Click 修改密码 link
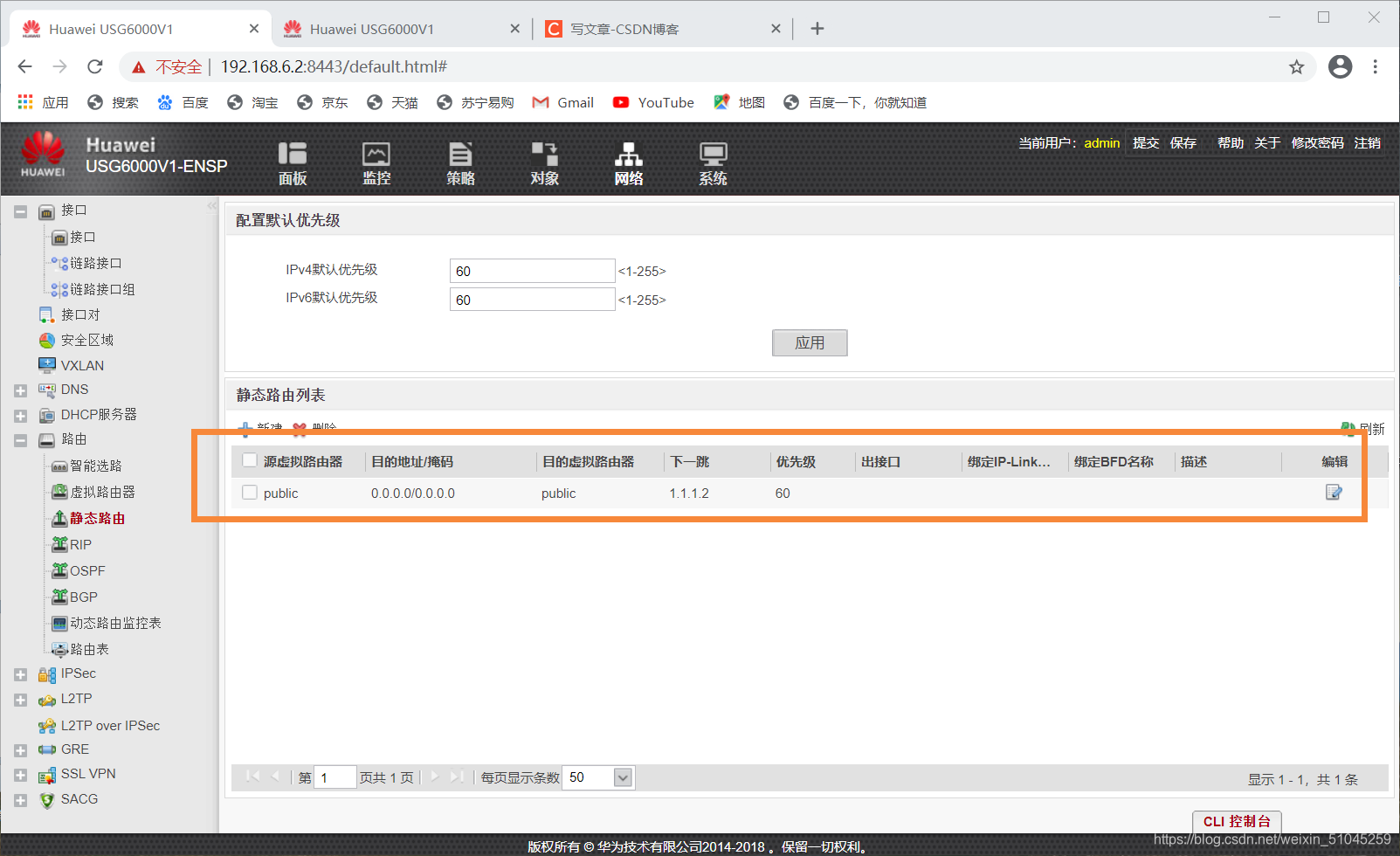Screen dimensions: 1400x856 pyautogui.click(x=1318, y=143)
